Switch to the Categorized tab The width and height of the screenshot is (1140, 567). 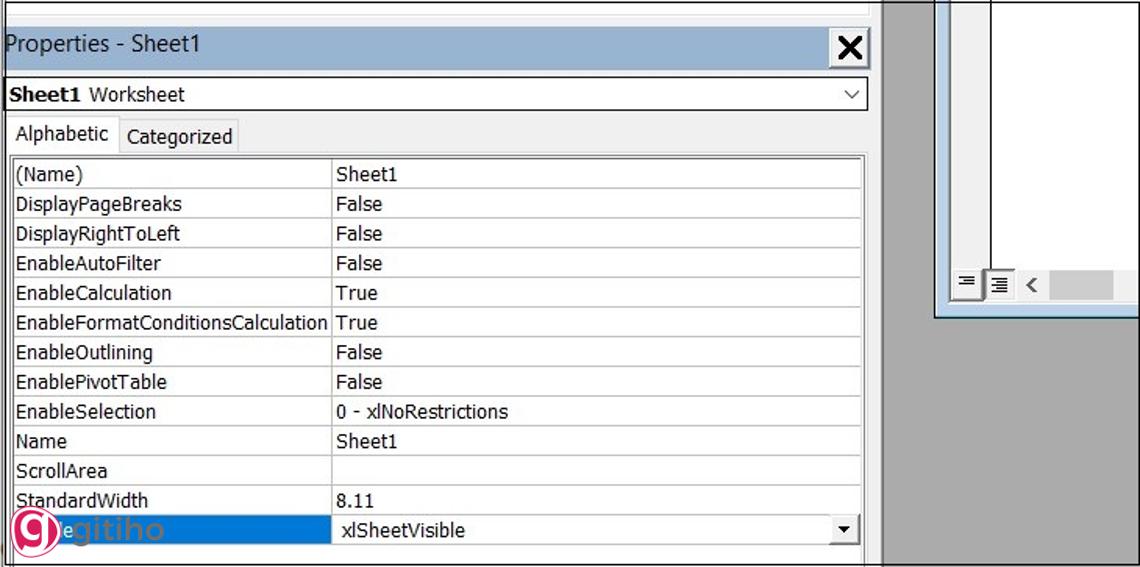pos(179,137)
